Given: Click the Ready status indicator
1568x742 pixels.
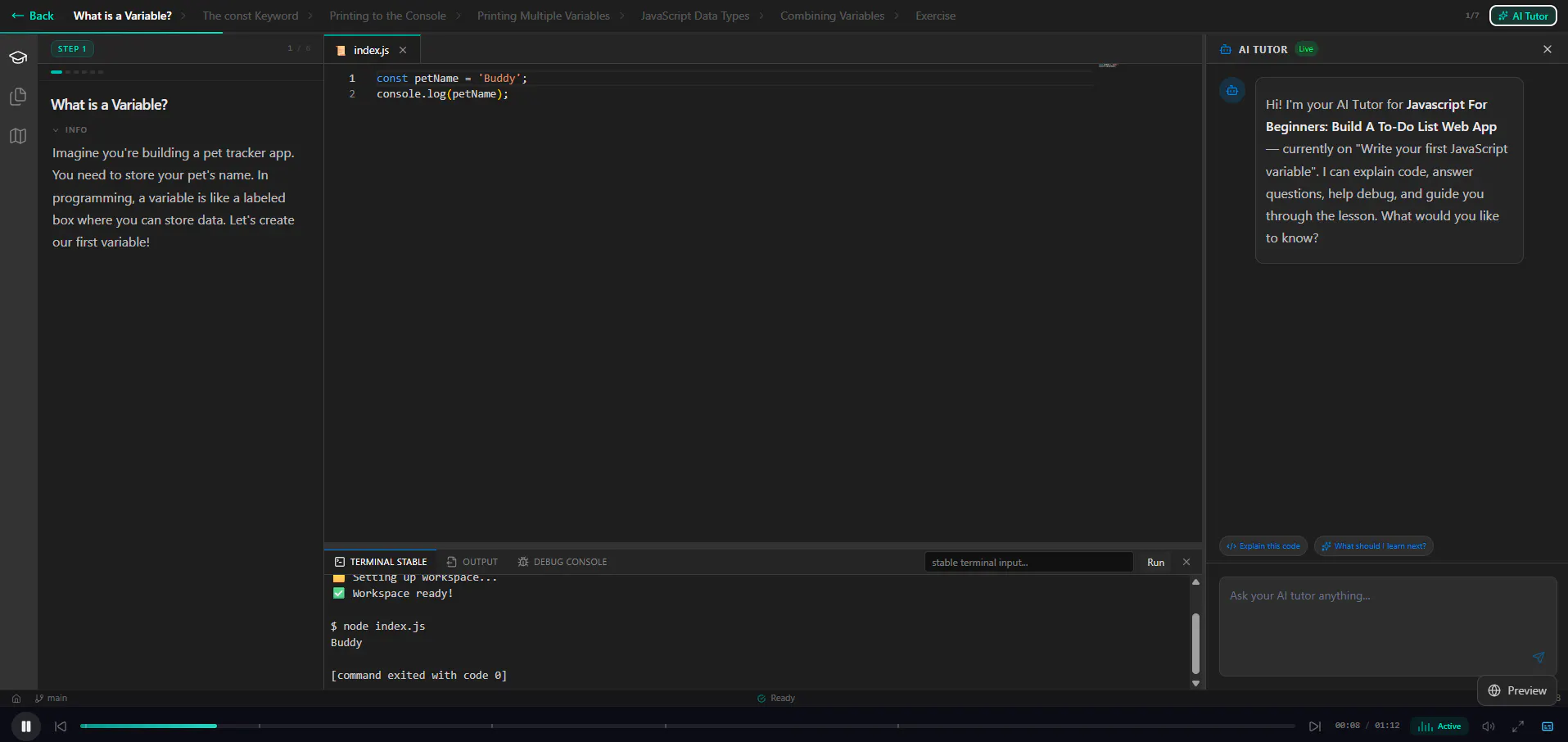Looking at the screenshot, I should (776, 699).
